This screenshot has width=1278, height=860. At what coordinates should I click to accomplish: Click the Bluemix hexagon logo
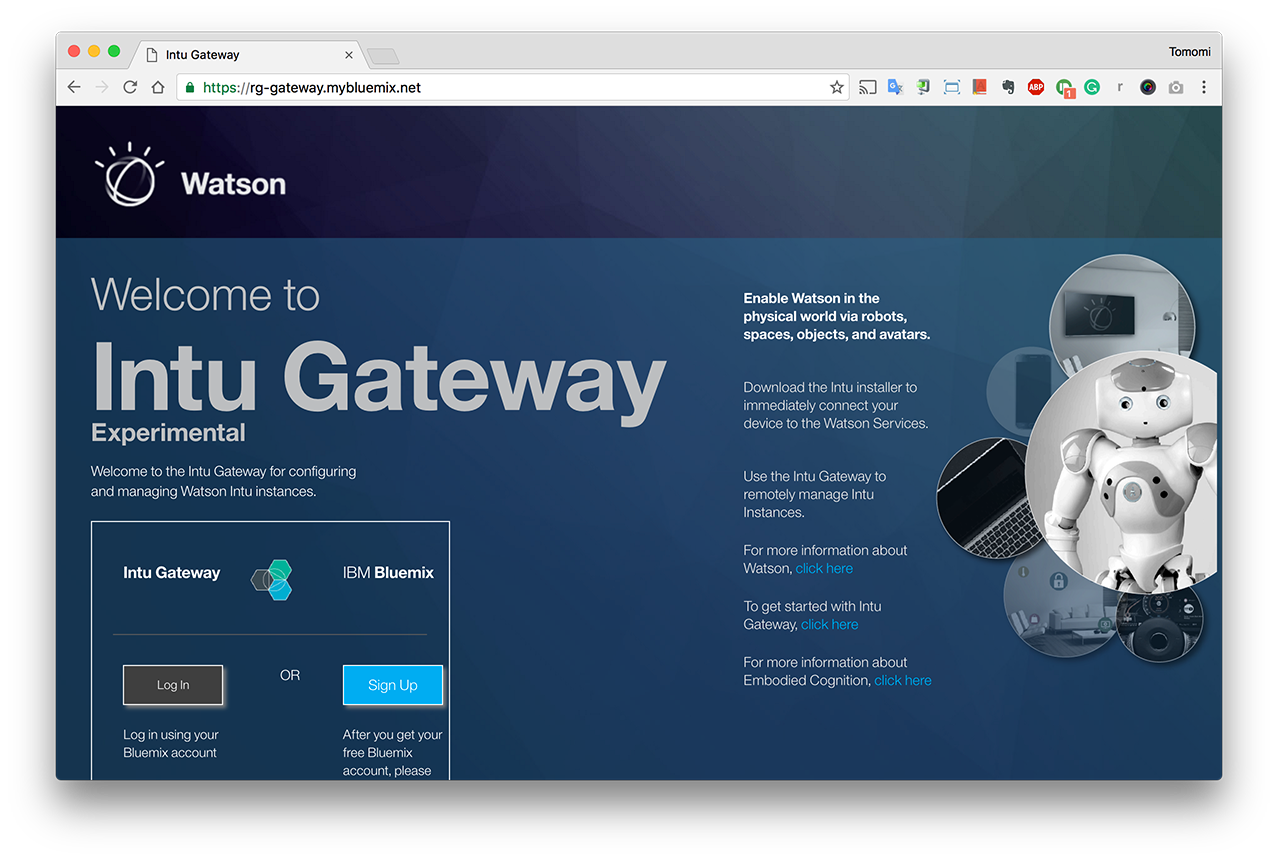coord(271,579)
